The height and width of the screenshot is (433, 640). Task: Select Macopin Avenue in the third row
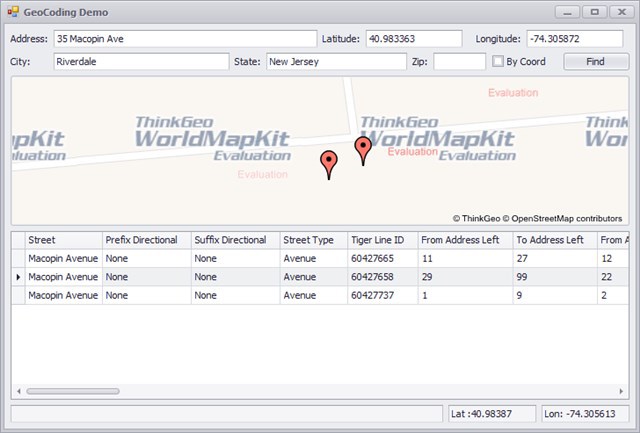coord(64,295)
